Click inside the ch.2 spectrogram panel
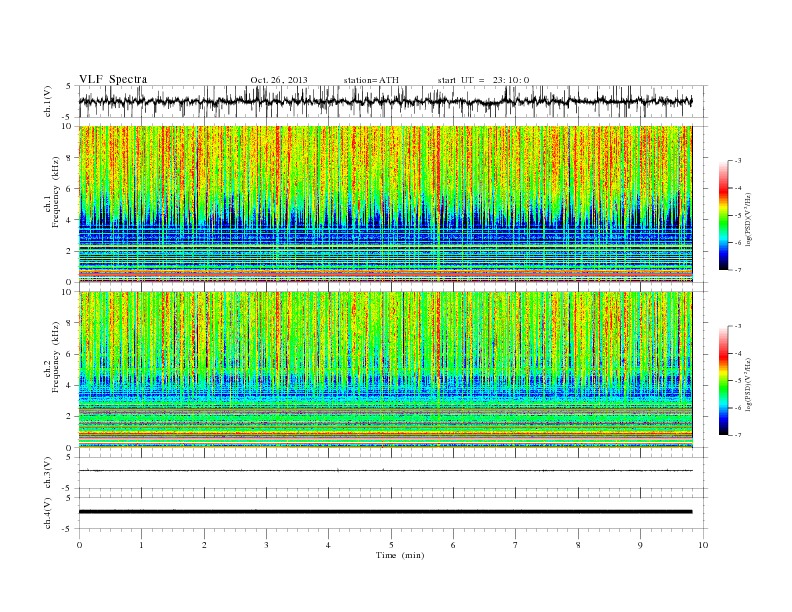Viewport: 792px width, 612px height. click(x=385, y=370)
